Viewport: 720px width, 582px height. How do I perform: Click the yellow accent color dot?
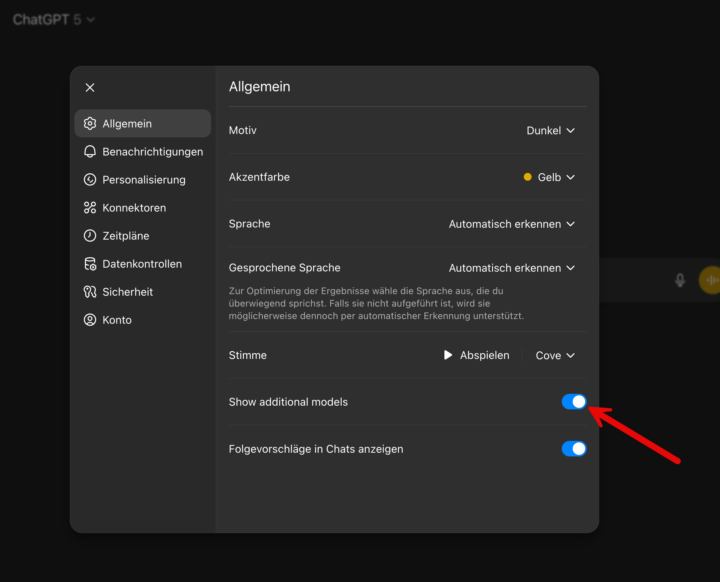528,177
